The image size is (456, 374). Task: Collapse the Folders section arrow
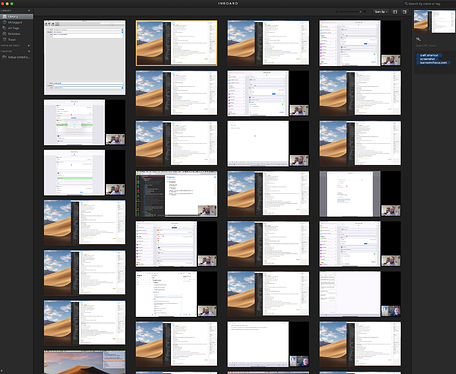[x=29, y=51]
